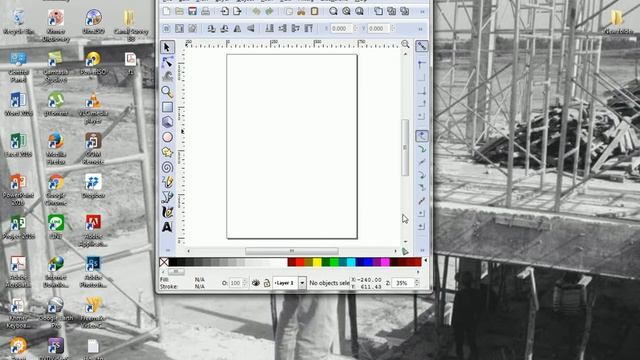The height and width of the screenshot is (360, 640).
Task: Click Zoom to fit page icon
Action: click(x=359, y=11)
